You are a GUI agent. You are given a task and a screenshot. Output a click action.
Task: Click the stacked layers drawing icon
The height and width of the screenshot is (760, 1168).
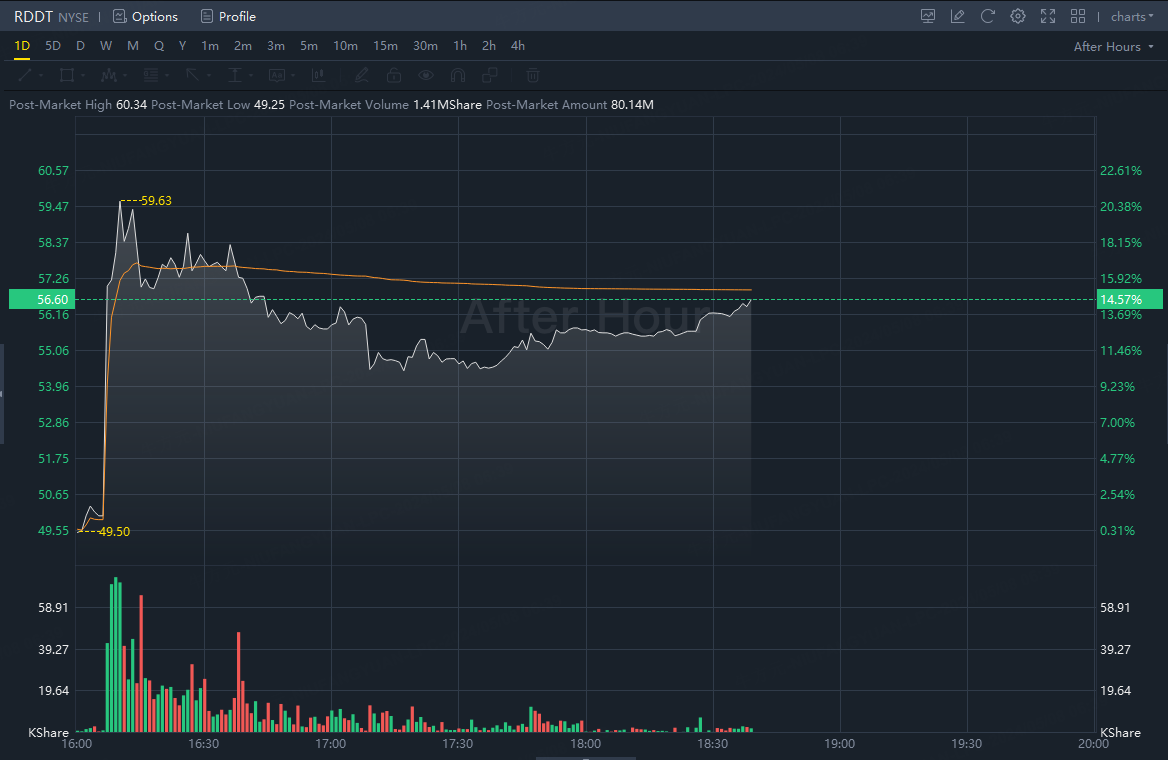(x=489, y=75)
